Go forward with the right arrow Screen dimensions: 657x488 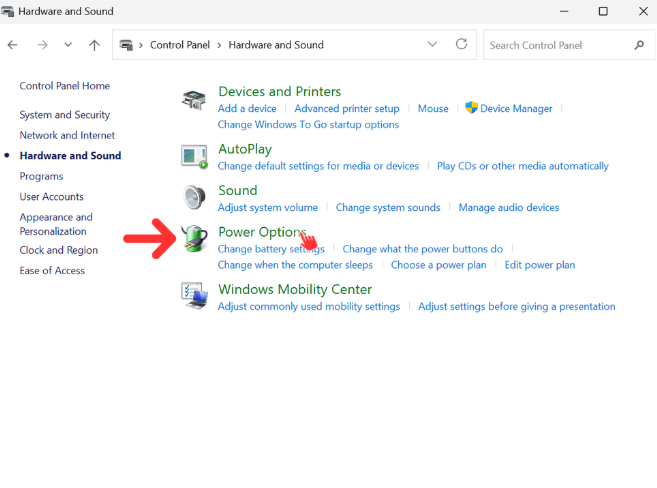tap(42, 44)
